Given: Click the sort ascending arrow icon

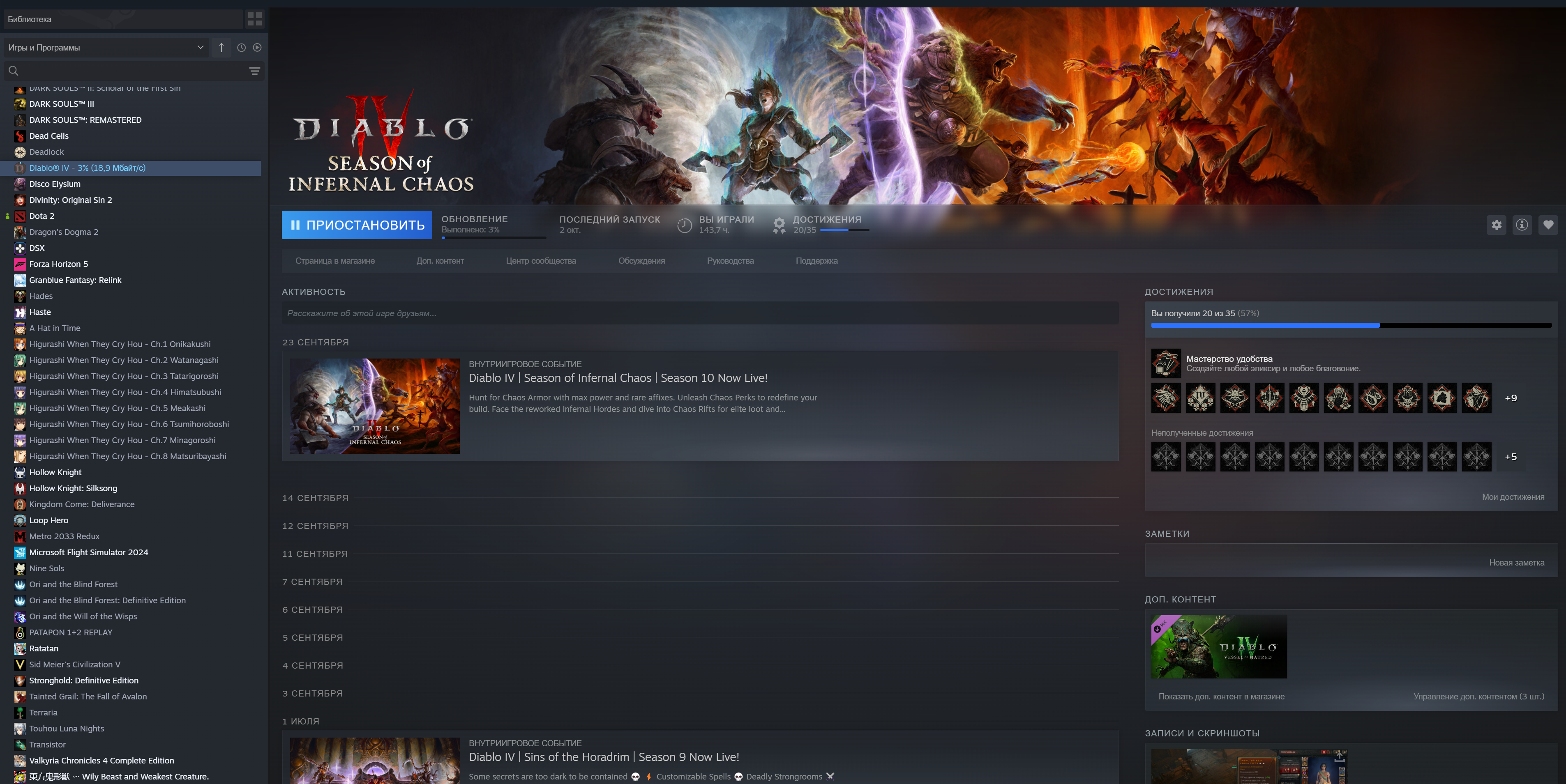Looking at the screenshot, I should (x=221, y=47).
